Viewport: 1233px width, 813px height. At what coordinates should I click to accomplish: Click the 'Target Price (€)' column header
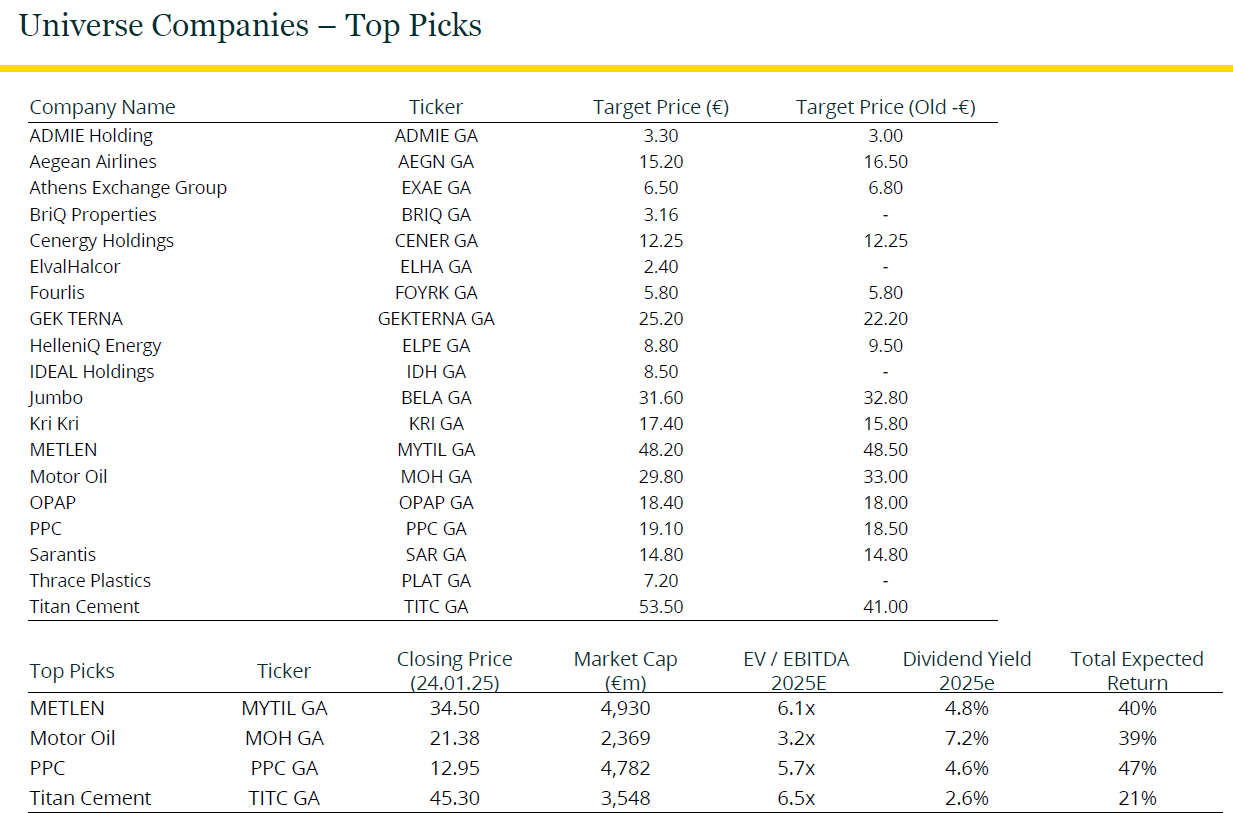(661, 107)
